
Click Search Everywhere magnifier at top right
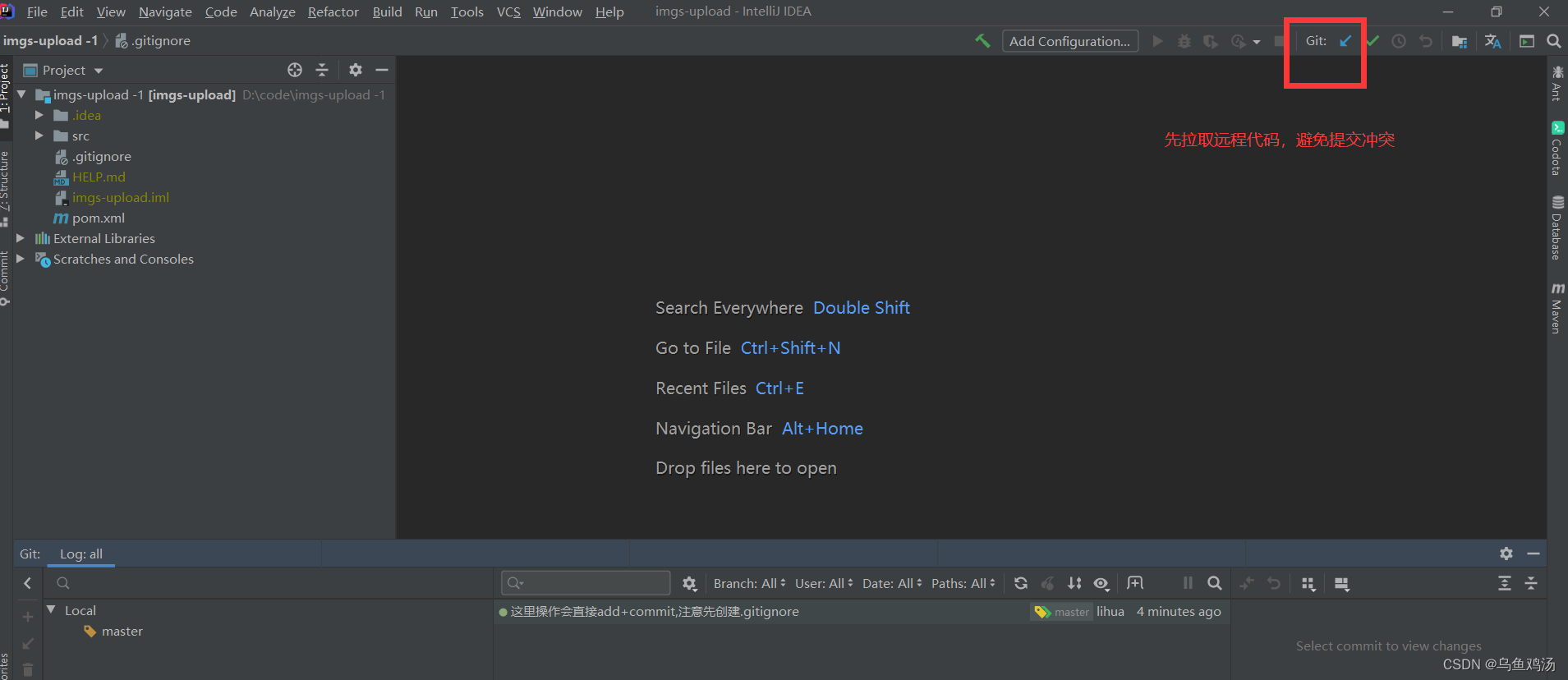1554,41
